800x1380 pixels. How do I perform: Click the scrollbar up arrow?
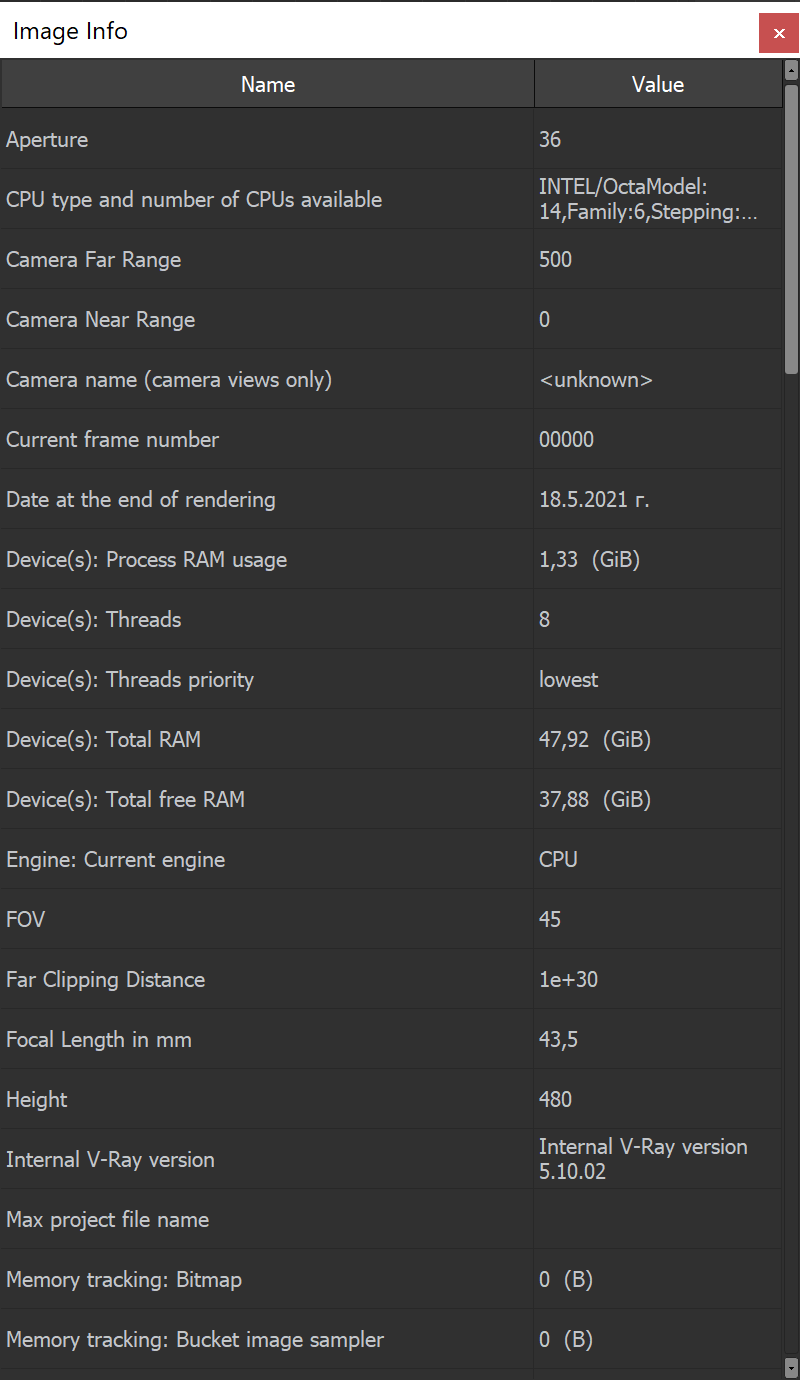[x=791, y=70]
